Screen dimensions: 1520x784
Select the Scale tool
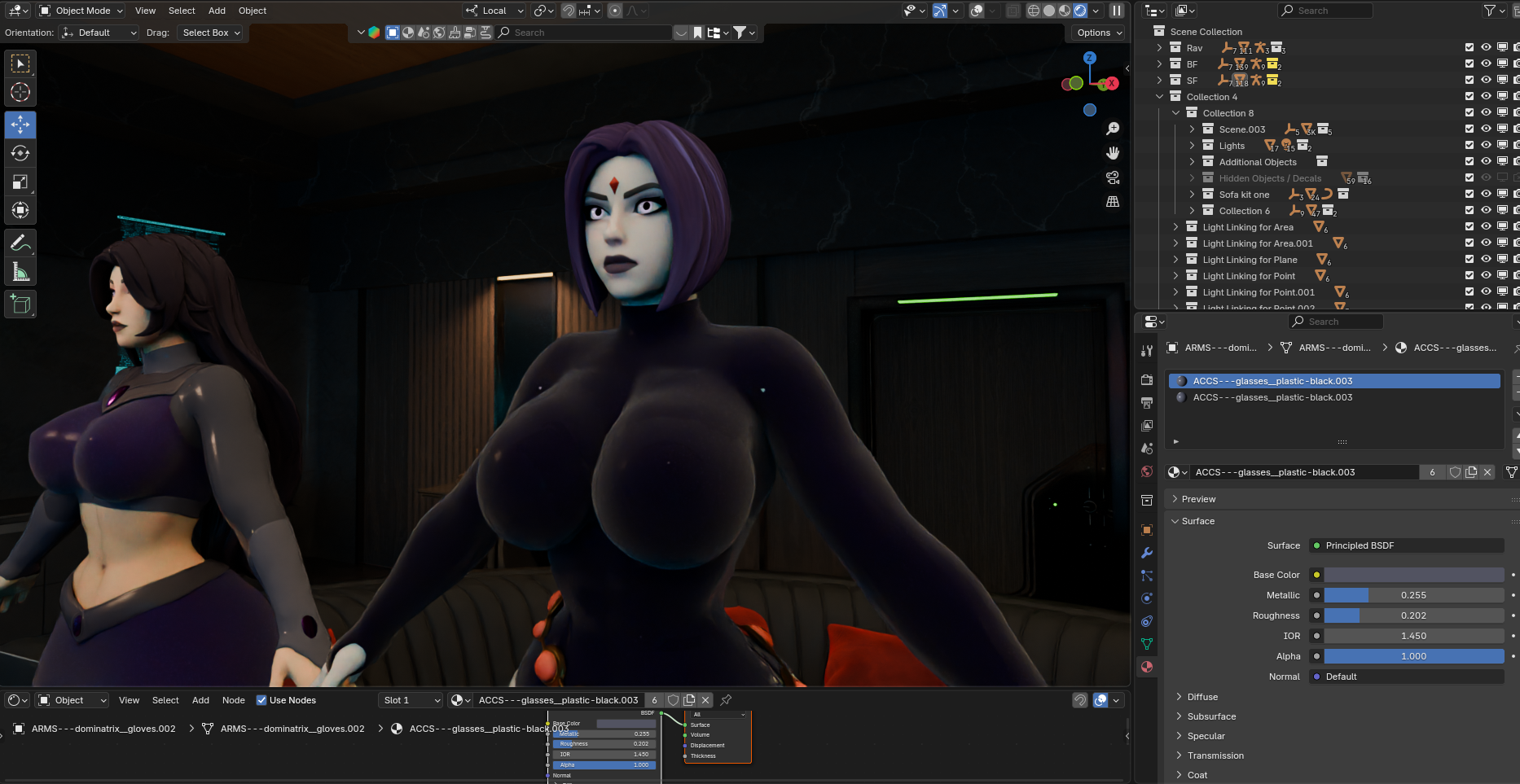20,182
